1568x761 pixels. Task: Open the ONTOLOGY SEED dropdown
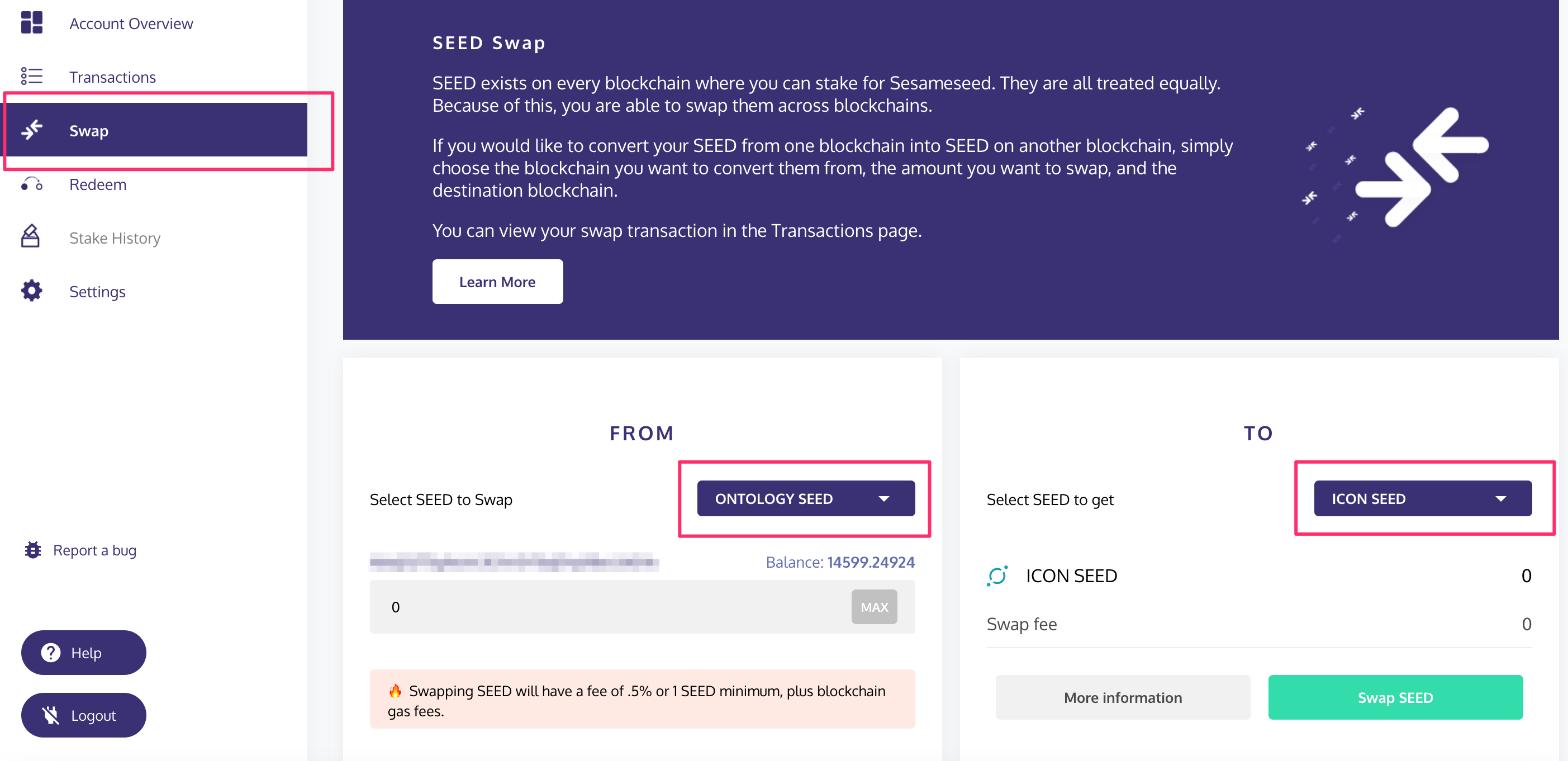805,498
